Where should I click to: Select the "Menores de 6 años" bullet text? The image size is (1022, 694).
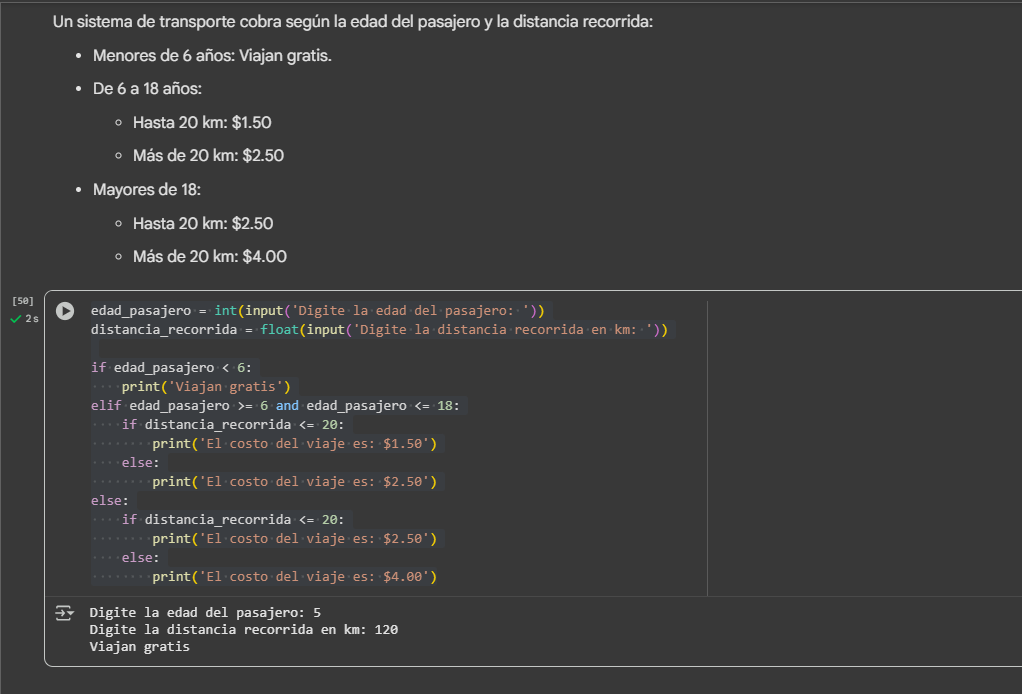point(212,55)
